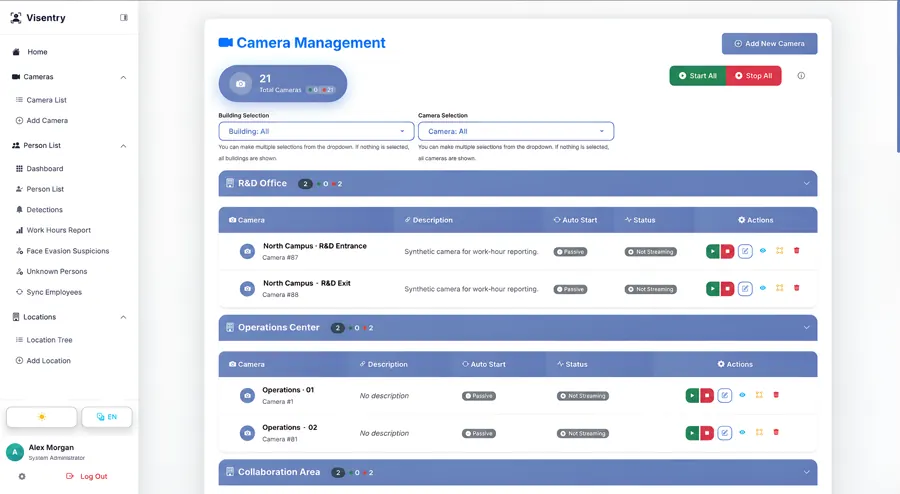Click the info icon beside Stop All

pyautogui.click(x=801, y=76)
